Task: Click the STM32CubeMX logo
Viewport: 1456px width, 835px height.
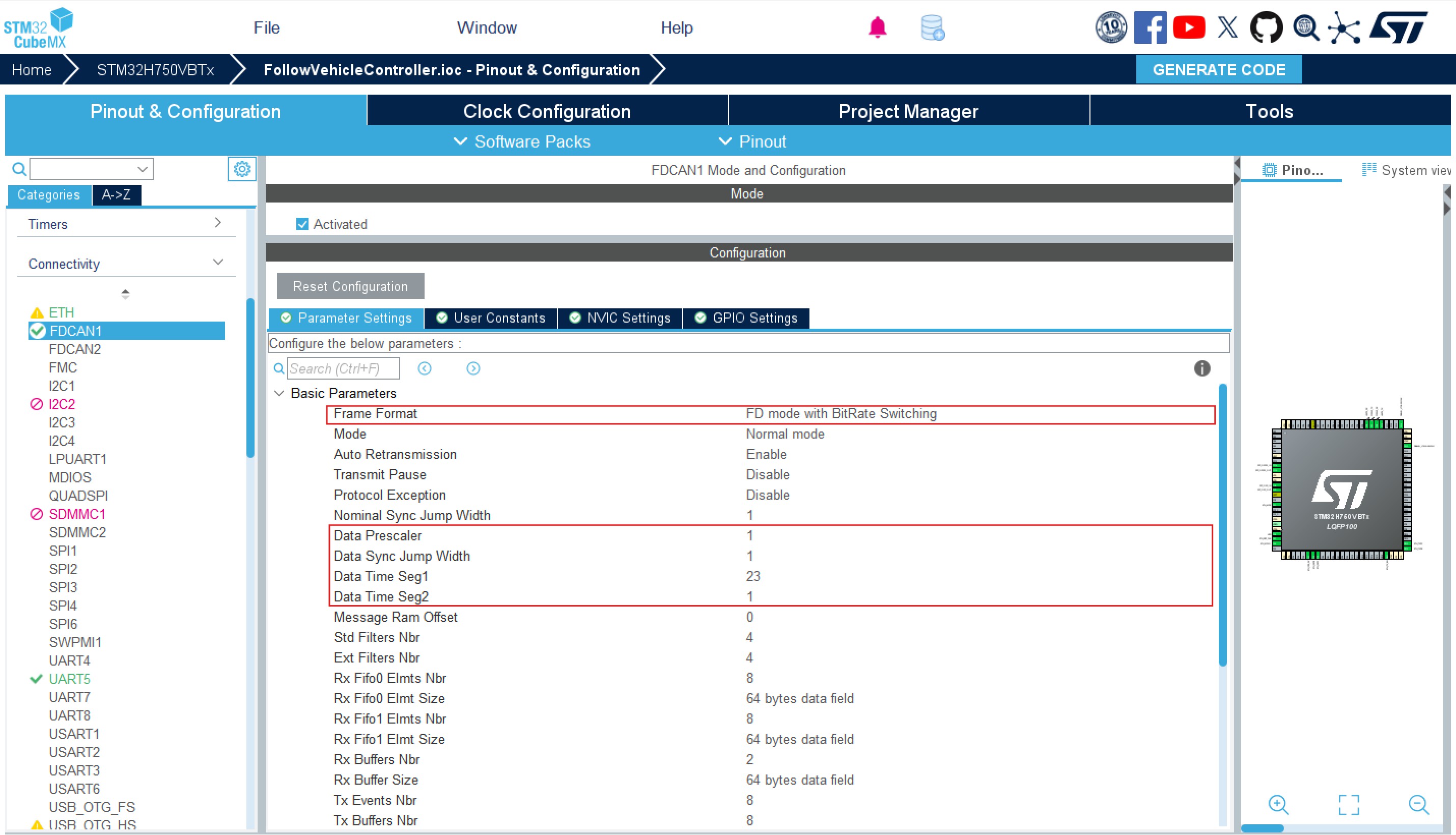Action: 39,27
